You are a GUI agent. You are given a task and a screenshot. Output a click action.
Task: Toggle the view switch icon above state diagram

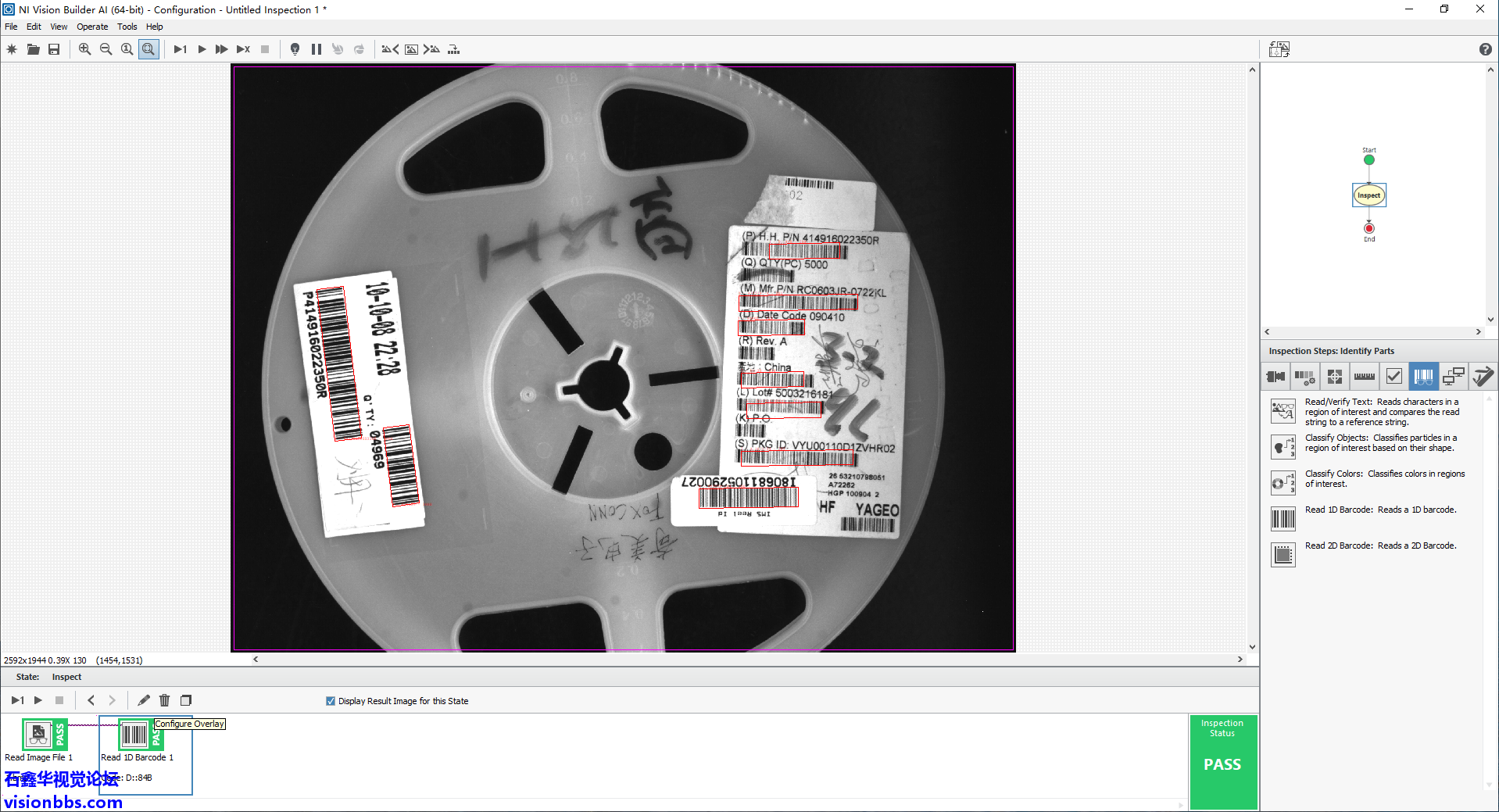click(1279, 49)
